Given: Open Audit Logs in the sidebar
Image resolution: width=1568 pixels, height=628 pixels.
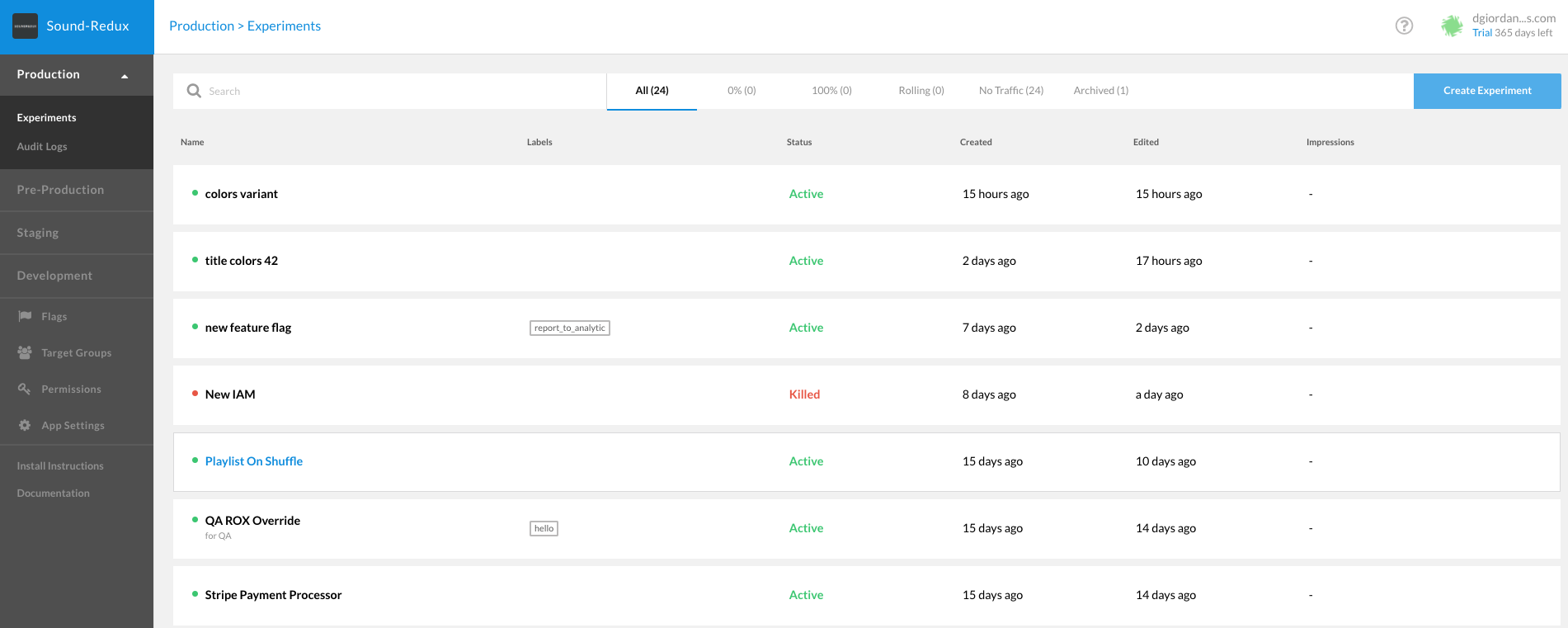Looking at the screenshot, I should [42, 147].
